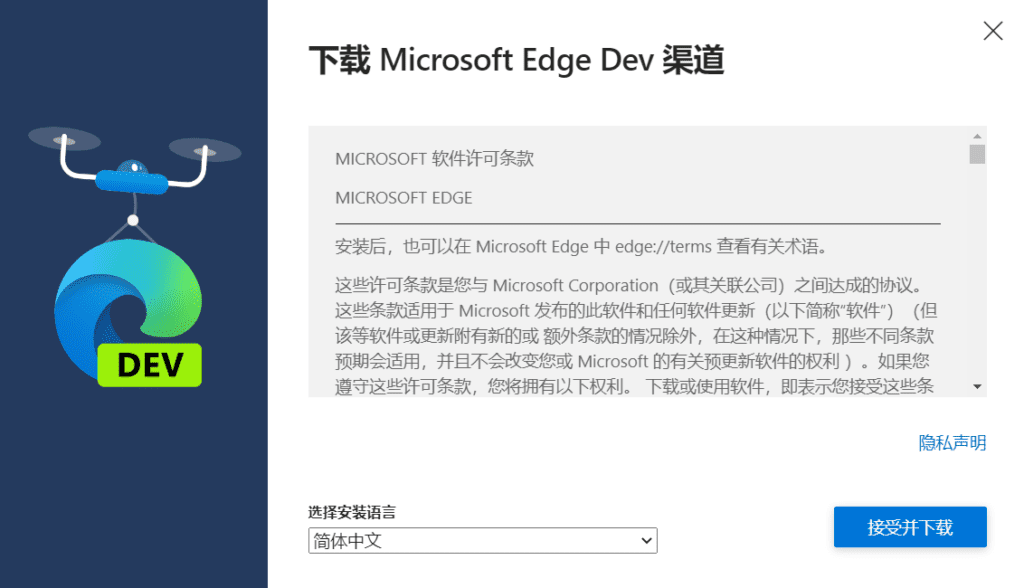Click the 接受并下载 accept and download button
Viewport: 1024px width, 588px height.
tap(909, 527)
